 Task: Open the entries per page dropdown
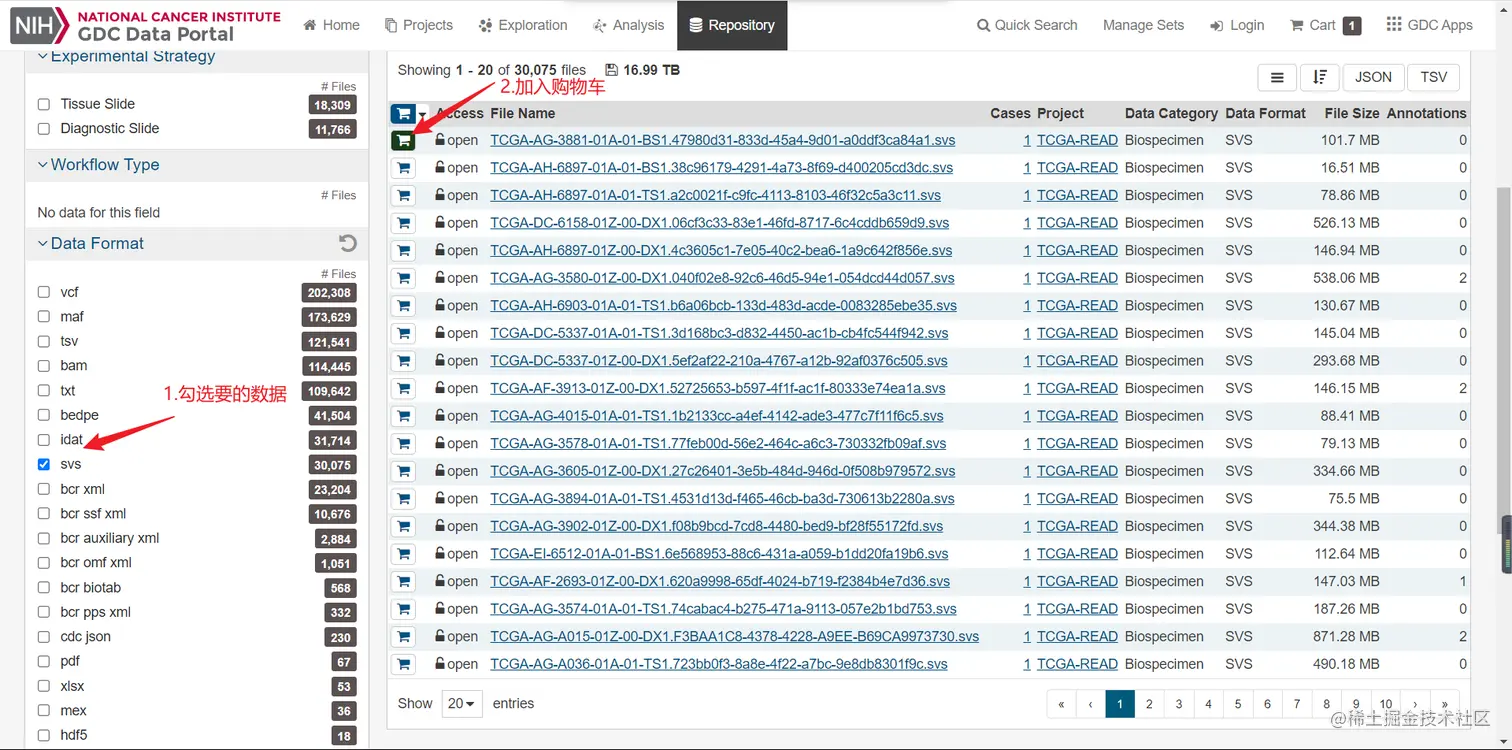(x=462, y=703)
